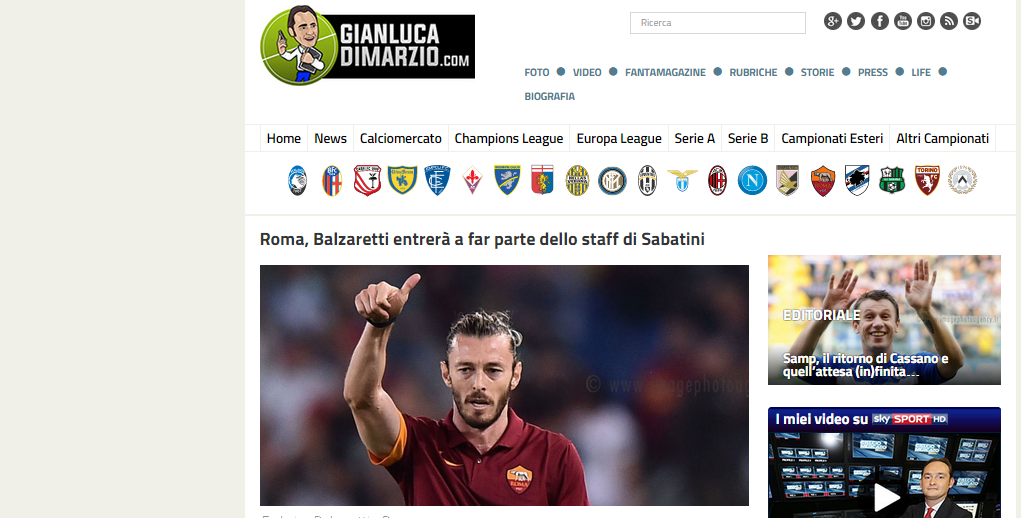Click the Google Plus icon
The height and width of the screenshot is (518, 1021).
[833, 21]
